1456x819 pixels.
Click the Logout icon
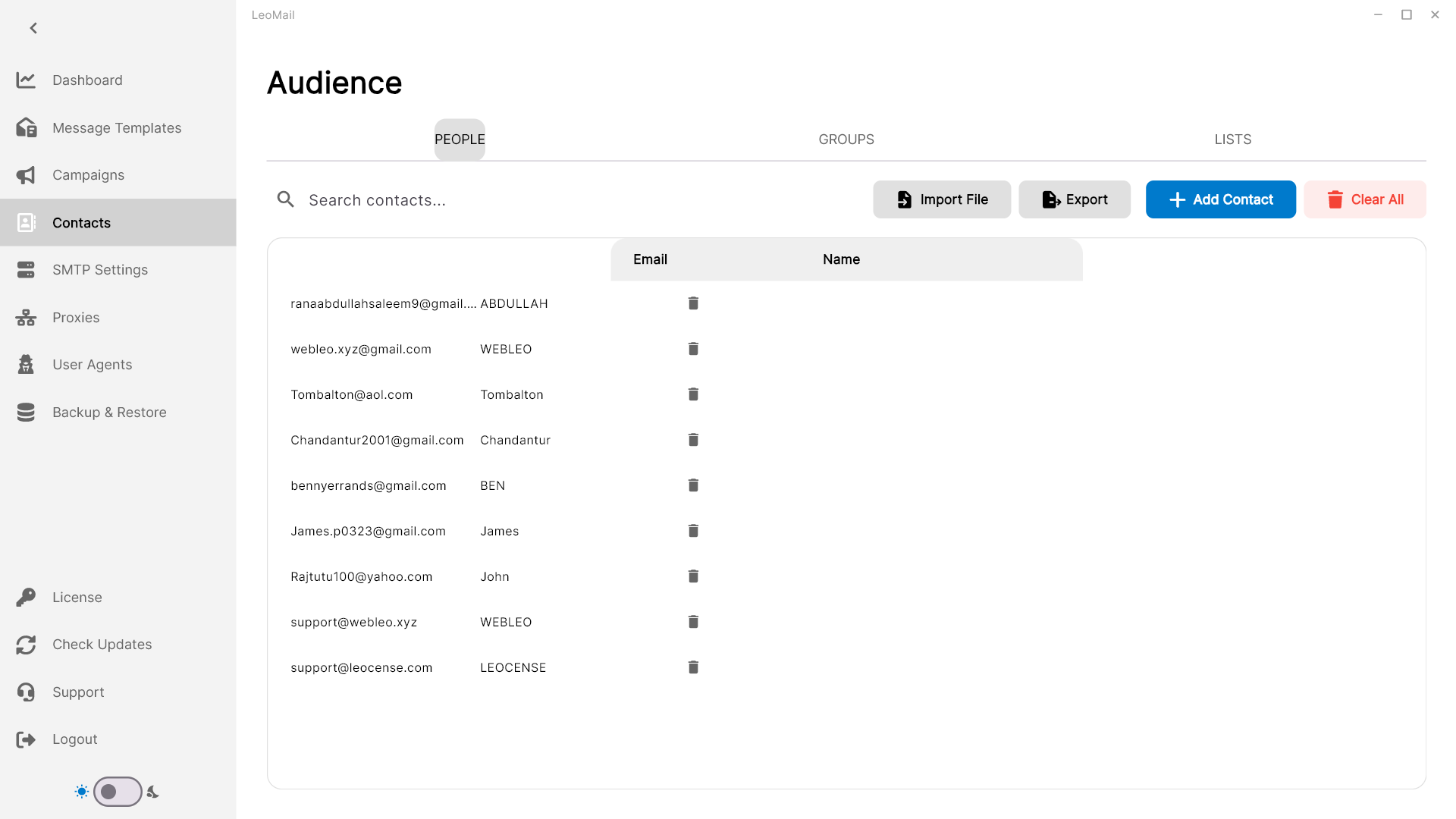pos(26,739)
